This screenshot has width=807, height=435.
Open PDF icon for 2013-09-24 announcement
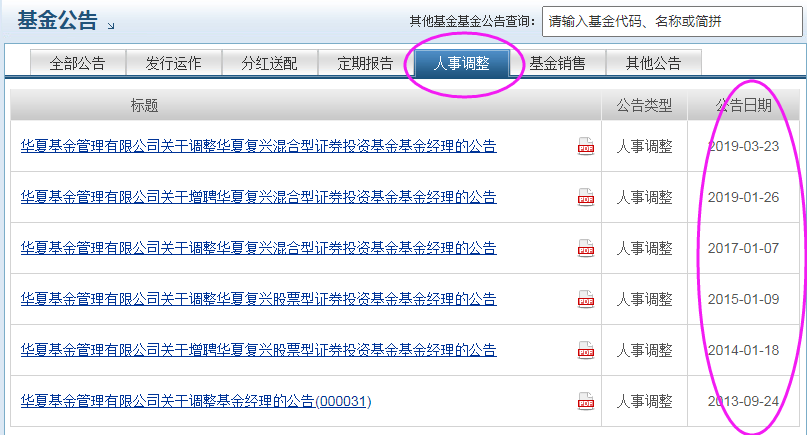586,401
